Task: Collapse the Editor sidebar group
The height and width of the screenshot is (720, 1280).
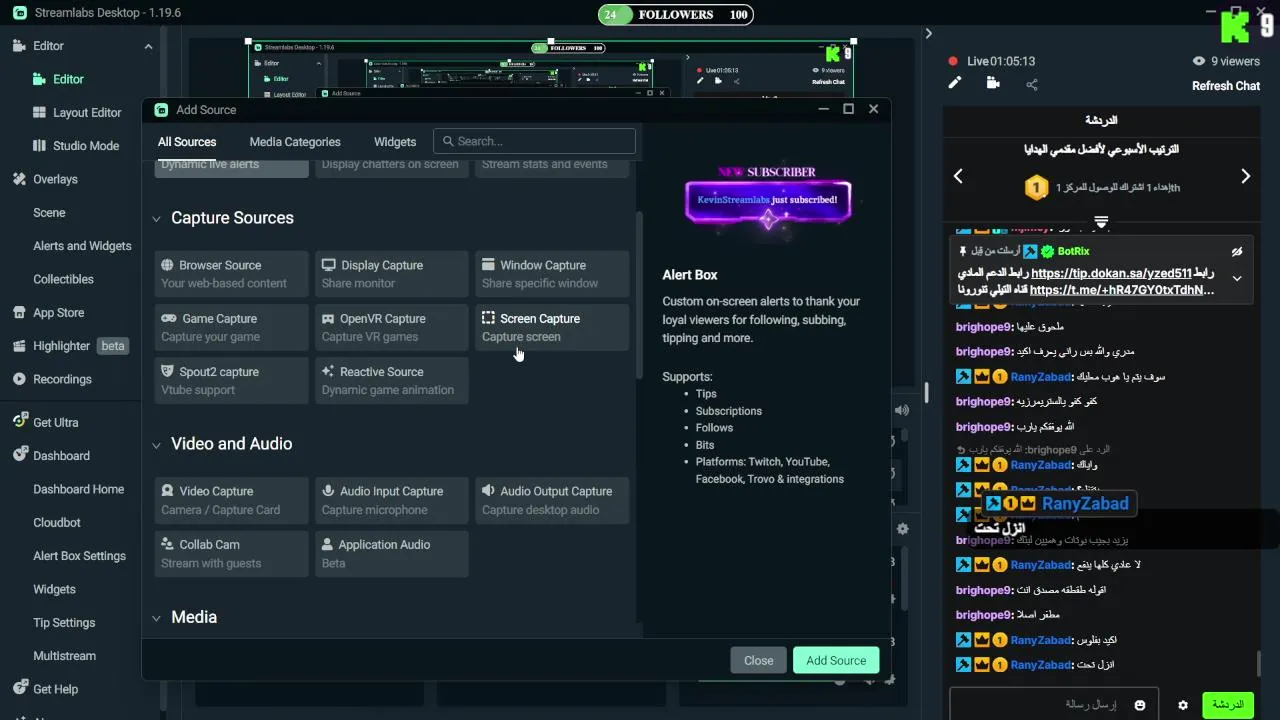Action: tap(148, 46)
